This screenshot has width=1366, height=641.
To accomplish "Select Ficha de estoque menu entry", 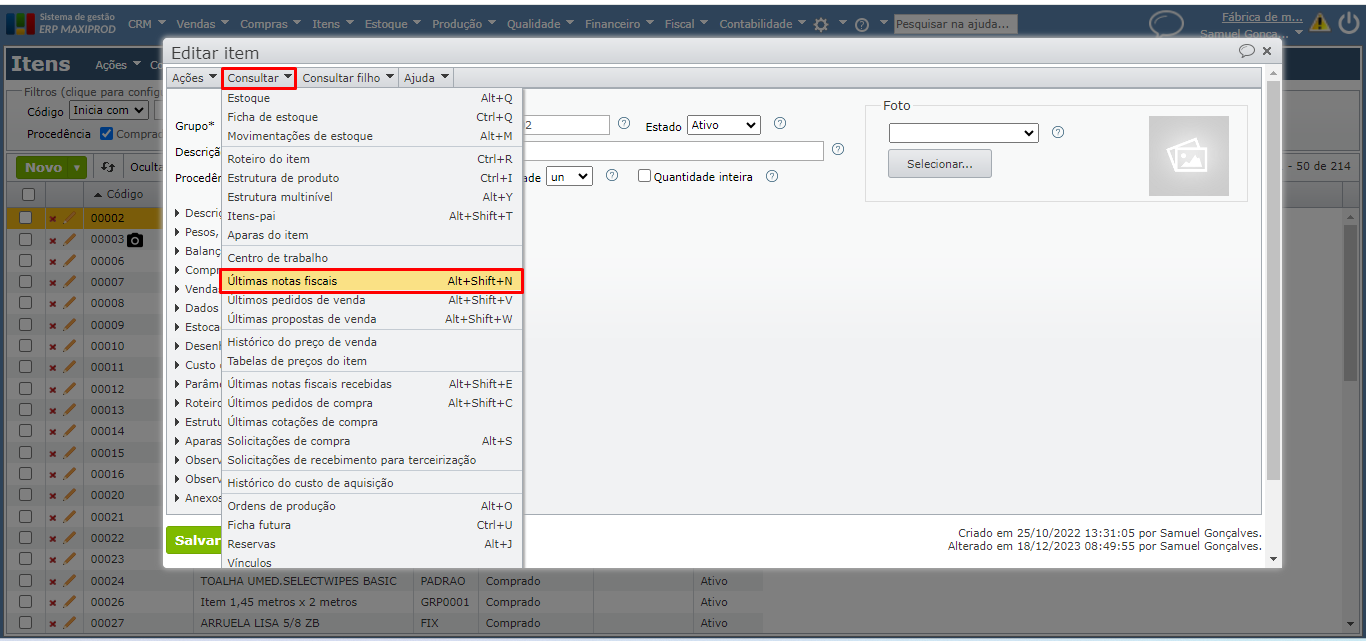I will 371,117.
